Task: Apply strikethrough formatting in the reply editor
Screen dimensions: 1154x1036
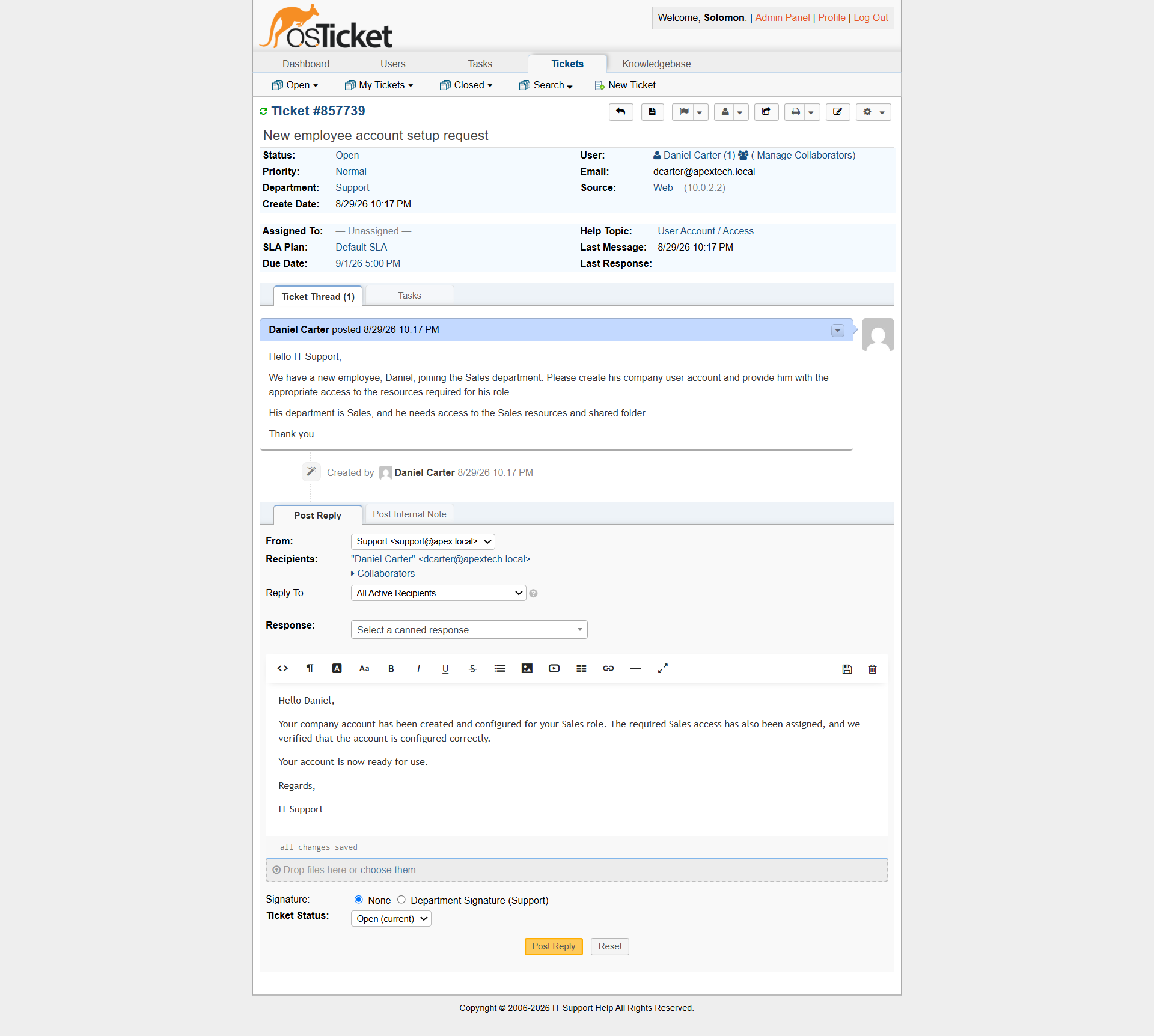Action: pyautogui.click(x=472, y=668)
